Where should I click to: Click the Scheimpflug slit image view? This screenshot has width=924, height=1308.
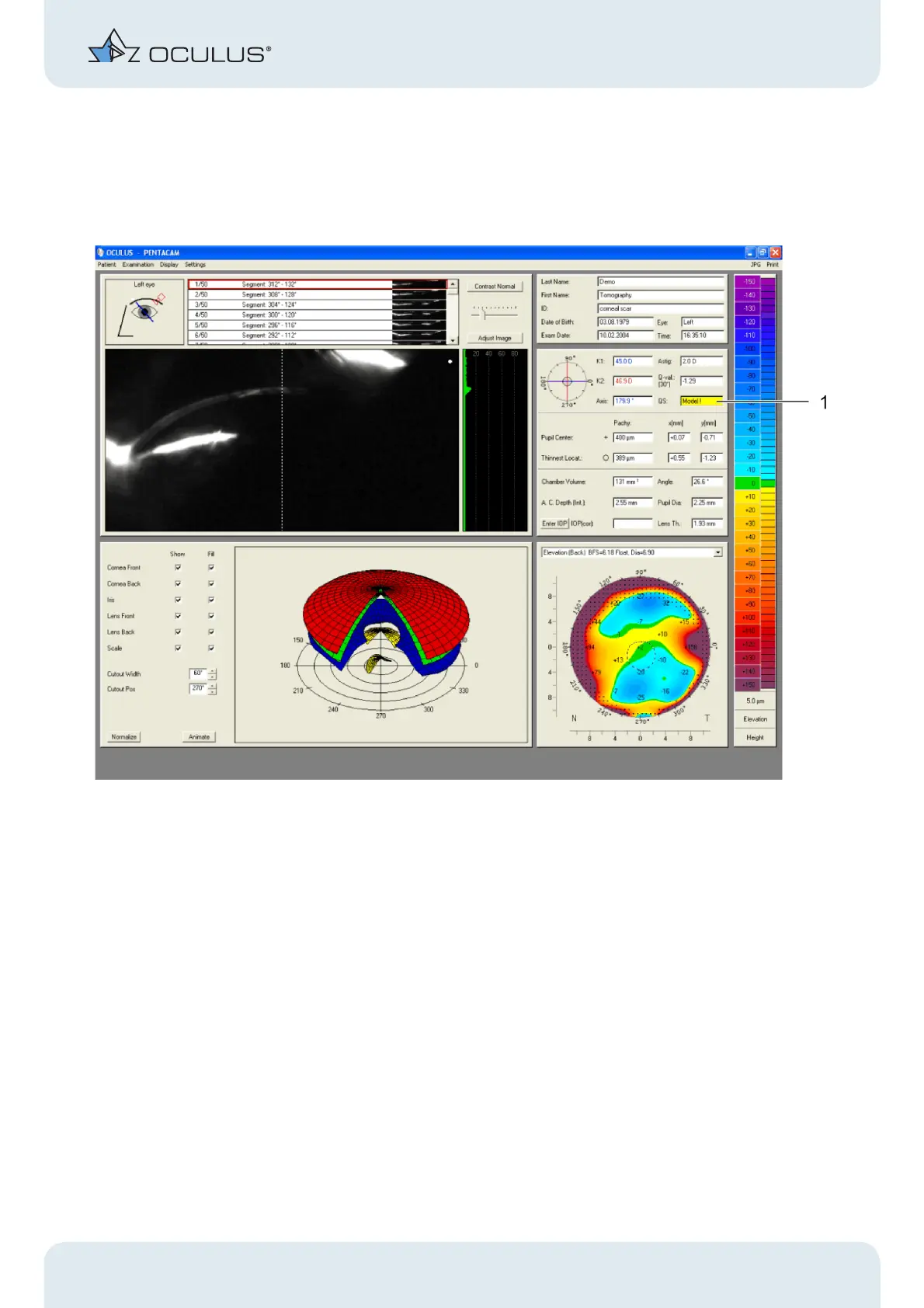click(282, 440)
